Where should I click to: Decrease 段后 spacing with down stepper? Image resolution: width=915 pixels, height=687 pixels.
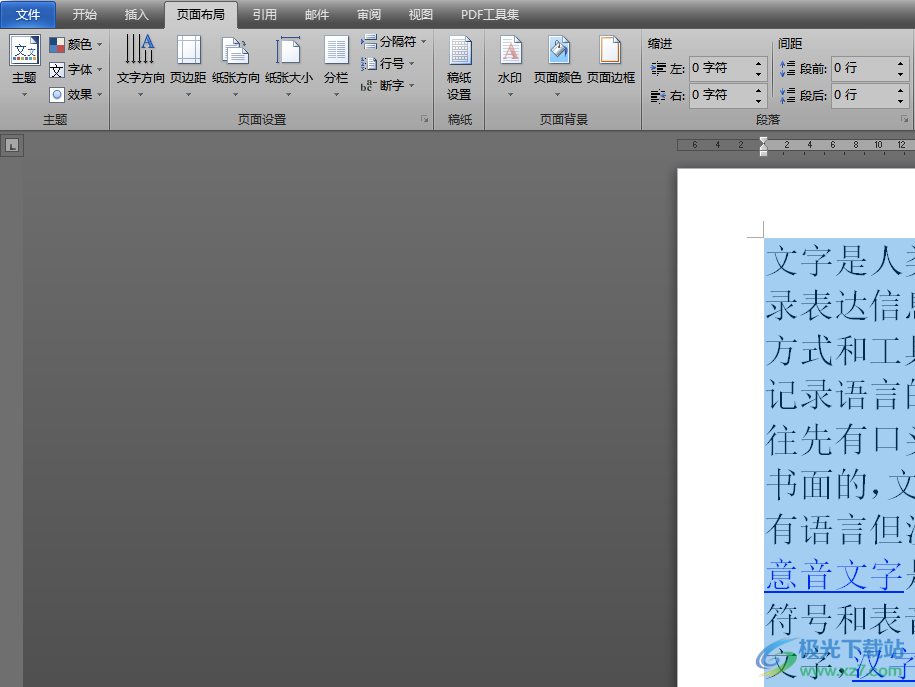point(900,101)
